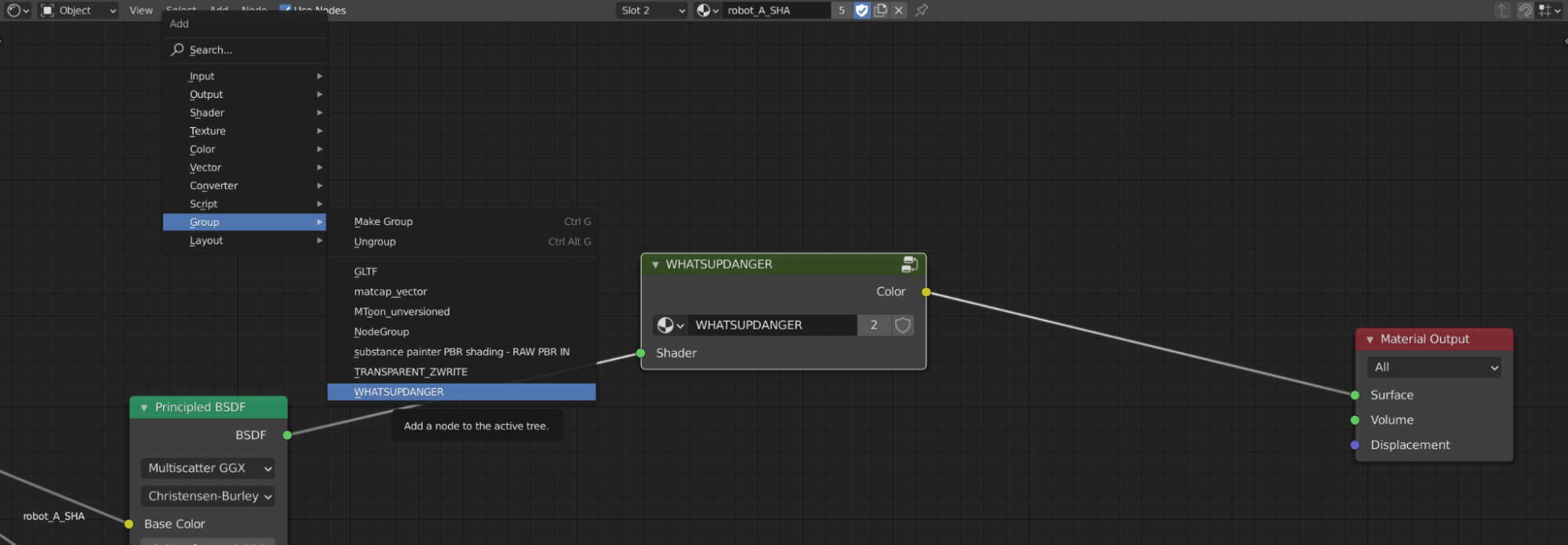Choose Ungroup from the Group submenu

pyautogui.click(x=461, y=242)
